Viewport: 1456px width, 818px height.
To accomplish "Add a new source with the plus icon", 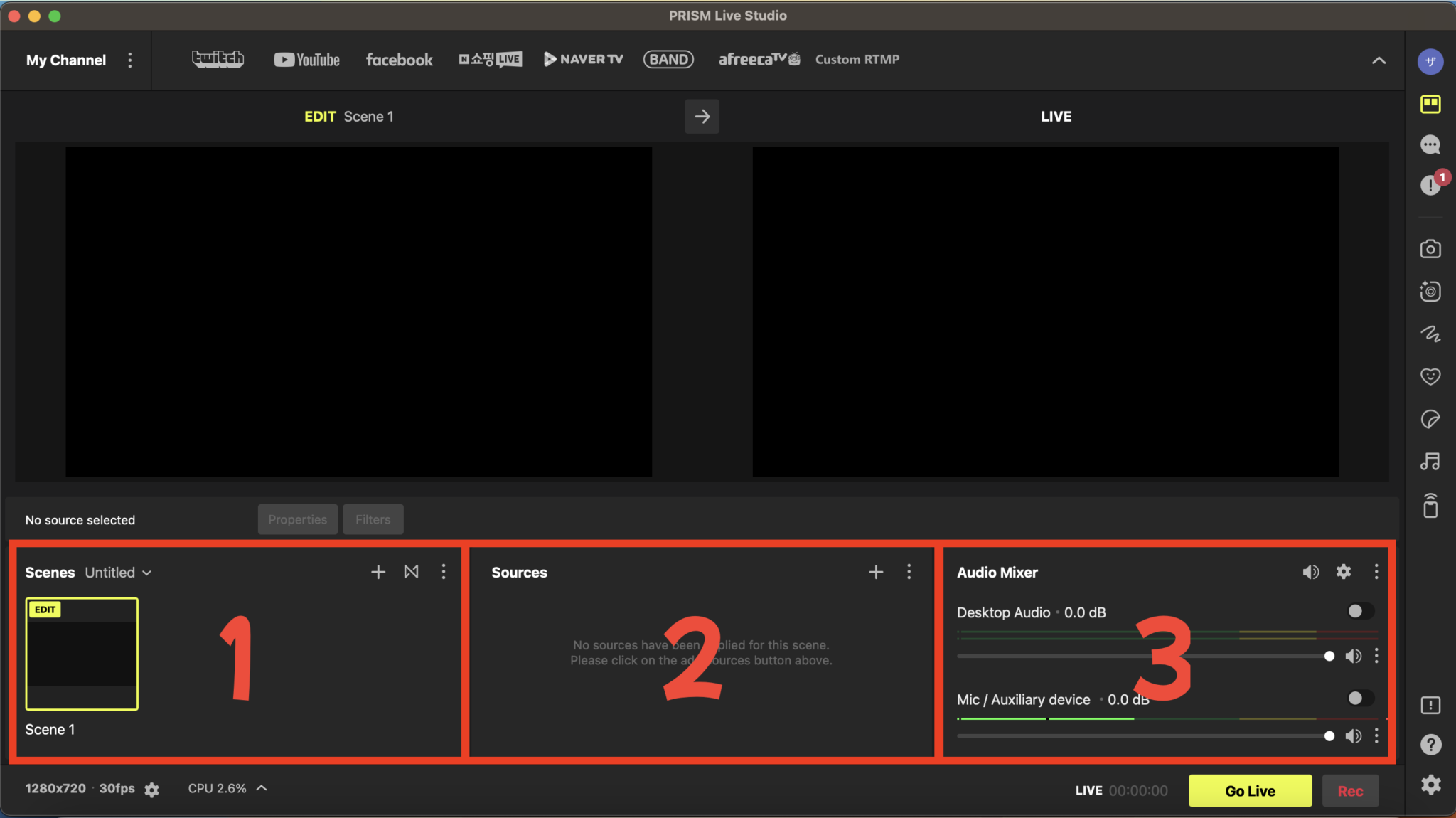I will coord(876,572).
